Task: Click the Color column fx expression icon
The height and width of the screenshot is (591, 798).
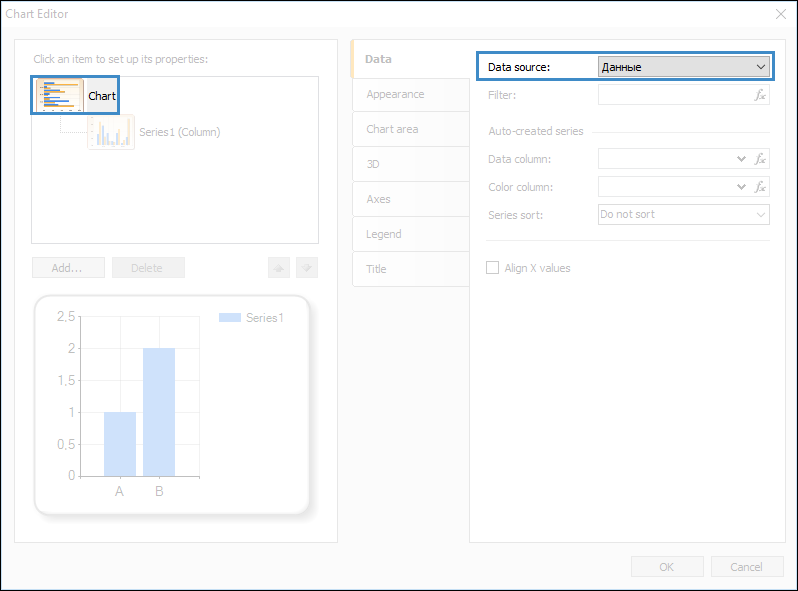Action: pos(760,187)
